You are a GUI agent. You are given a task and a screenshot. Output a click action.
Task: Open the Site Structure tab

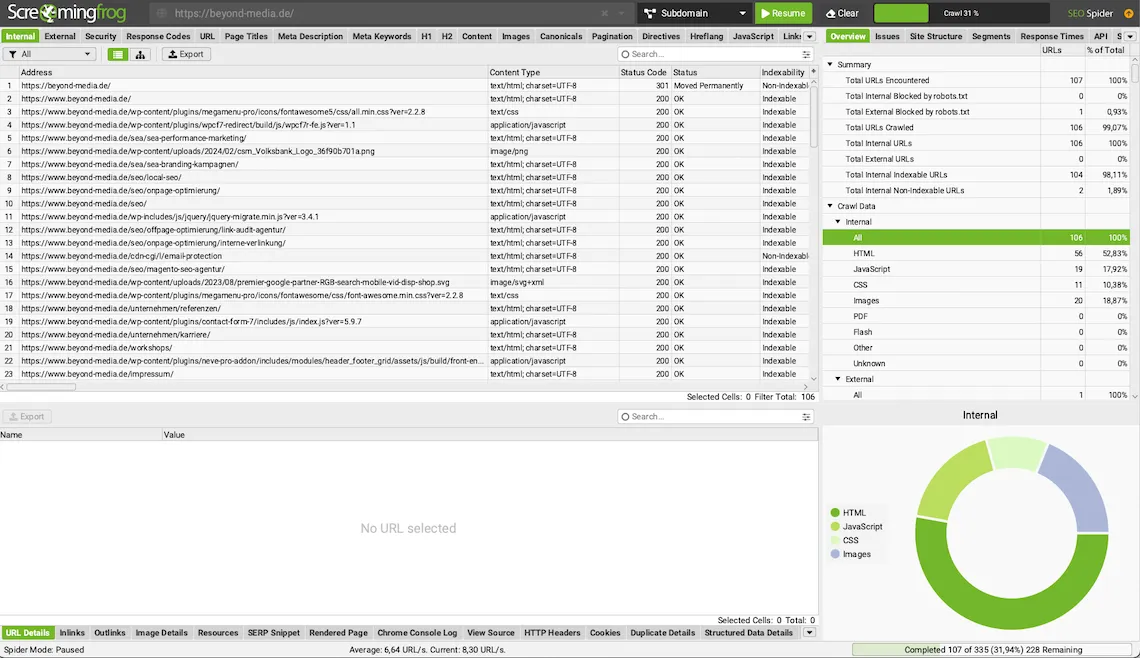(936, 36)
